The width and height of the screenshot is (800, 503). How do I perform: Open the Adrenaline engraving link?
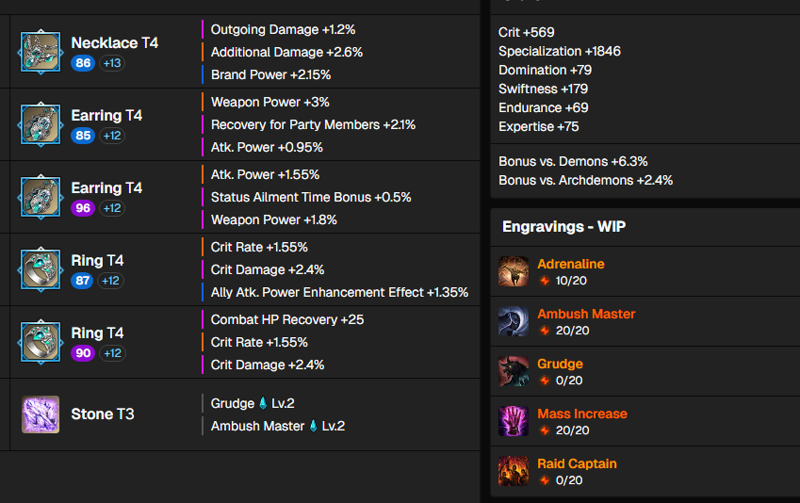(x=570, y=264)
